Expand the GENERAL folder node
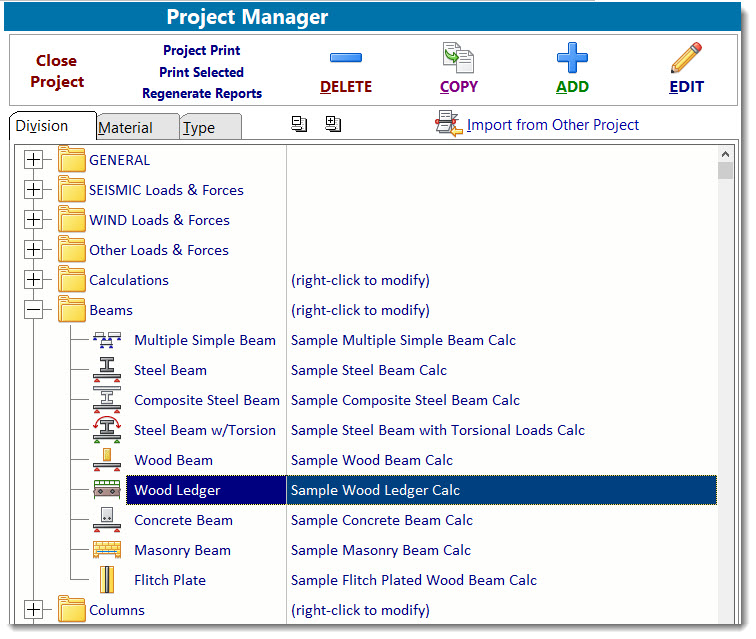The width and height of the screenshot is (756, 639). click(35, 160)
